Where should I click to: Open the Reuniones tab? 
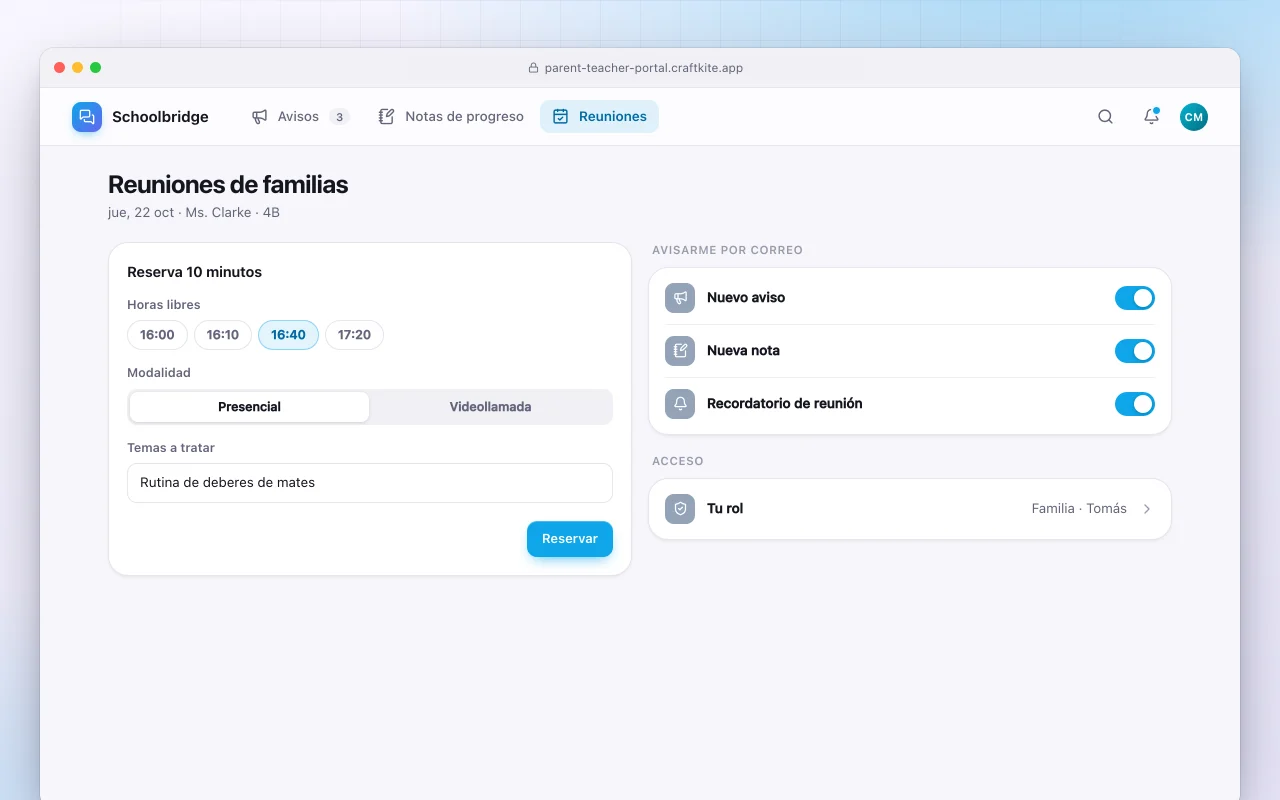599,117
